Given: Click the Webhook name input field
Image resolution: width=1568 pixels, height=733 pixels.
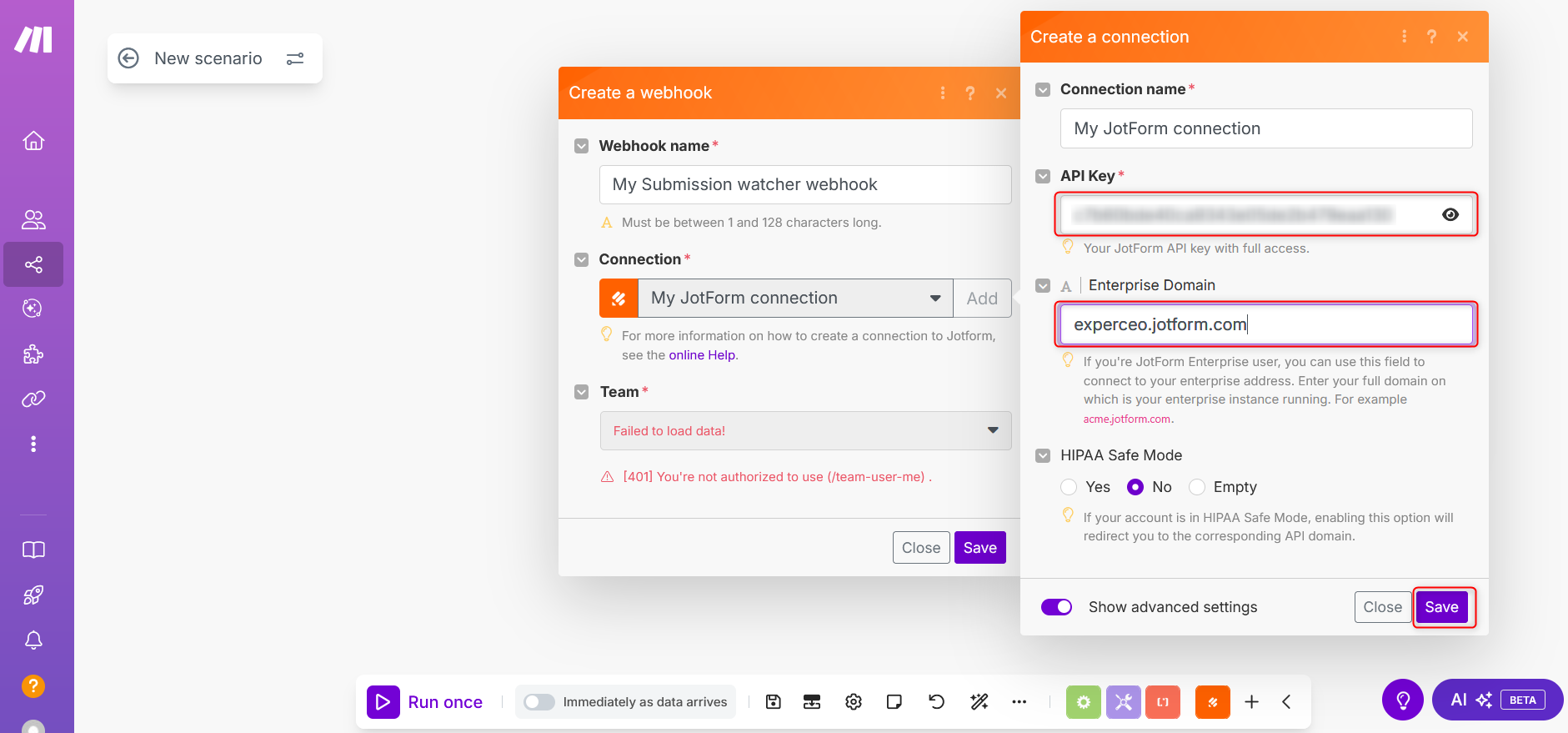Looking at the screenshot, I should pos(805,184).
